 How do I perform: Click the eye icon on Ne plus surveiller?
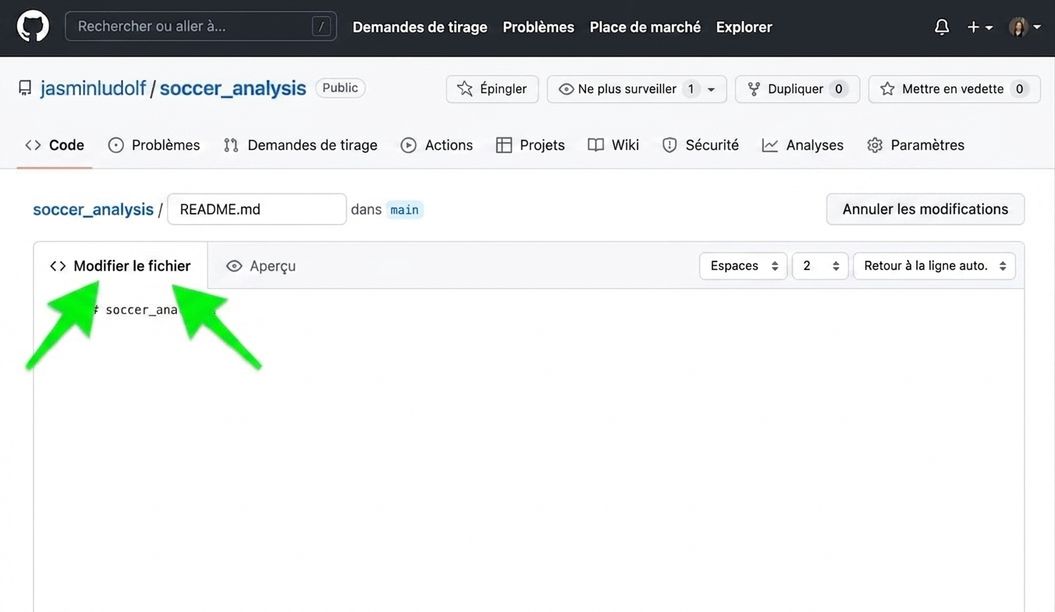pyautogui.click(x=567, y=89)
